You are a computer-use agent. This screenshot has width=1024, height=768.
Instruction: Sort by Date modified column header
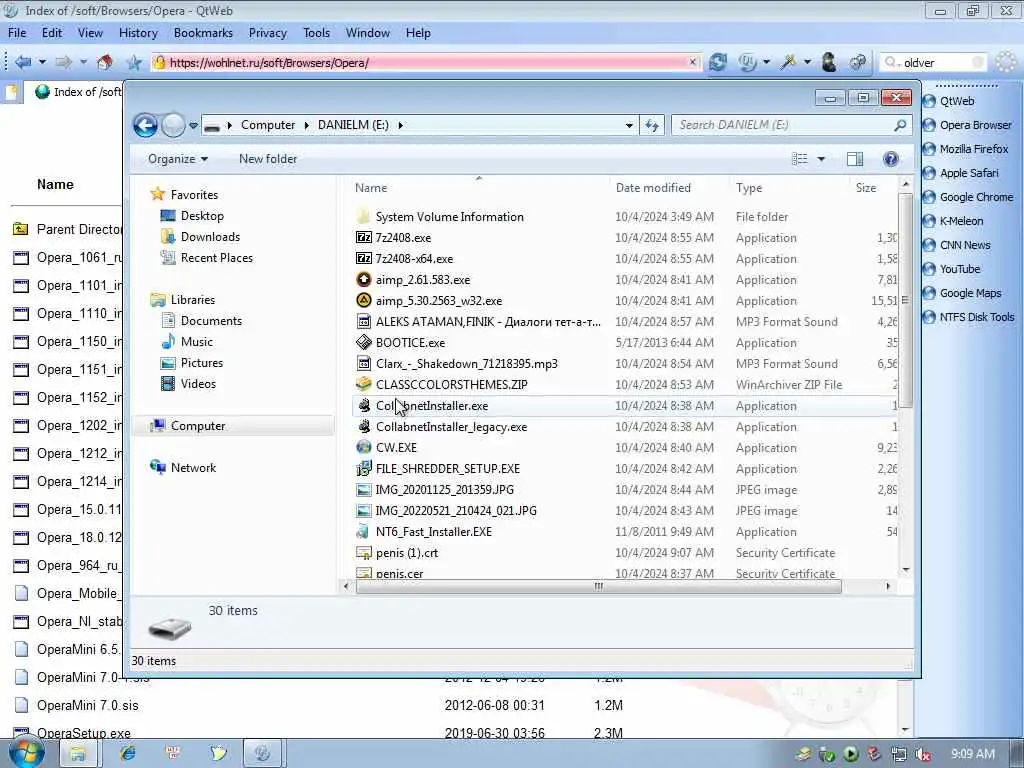[x=653, y=188]
